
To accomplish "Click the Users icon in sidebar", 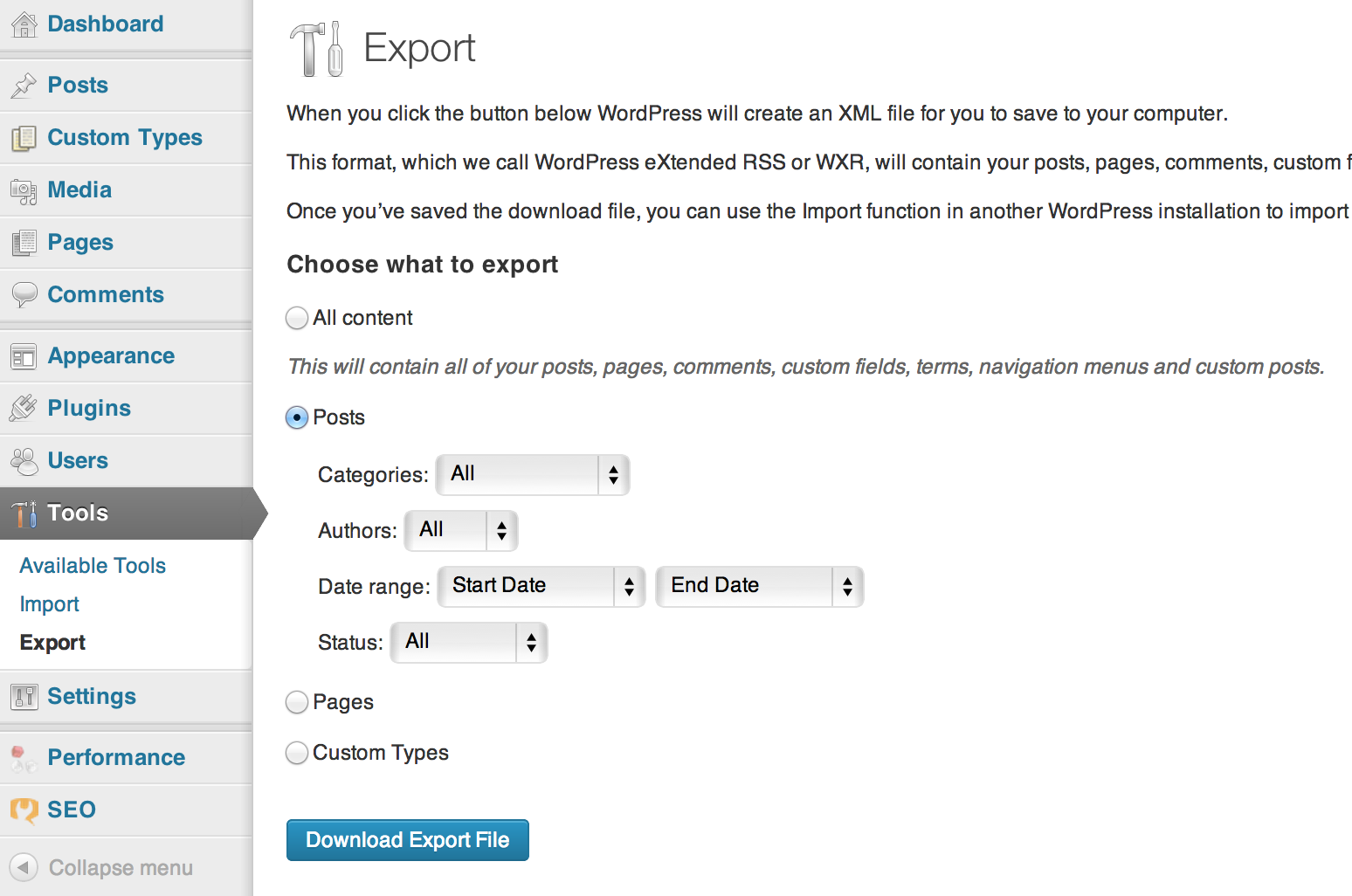I will coord(24,461).
